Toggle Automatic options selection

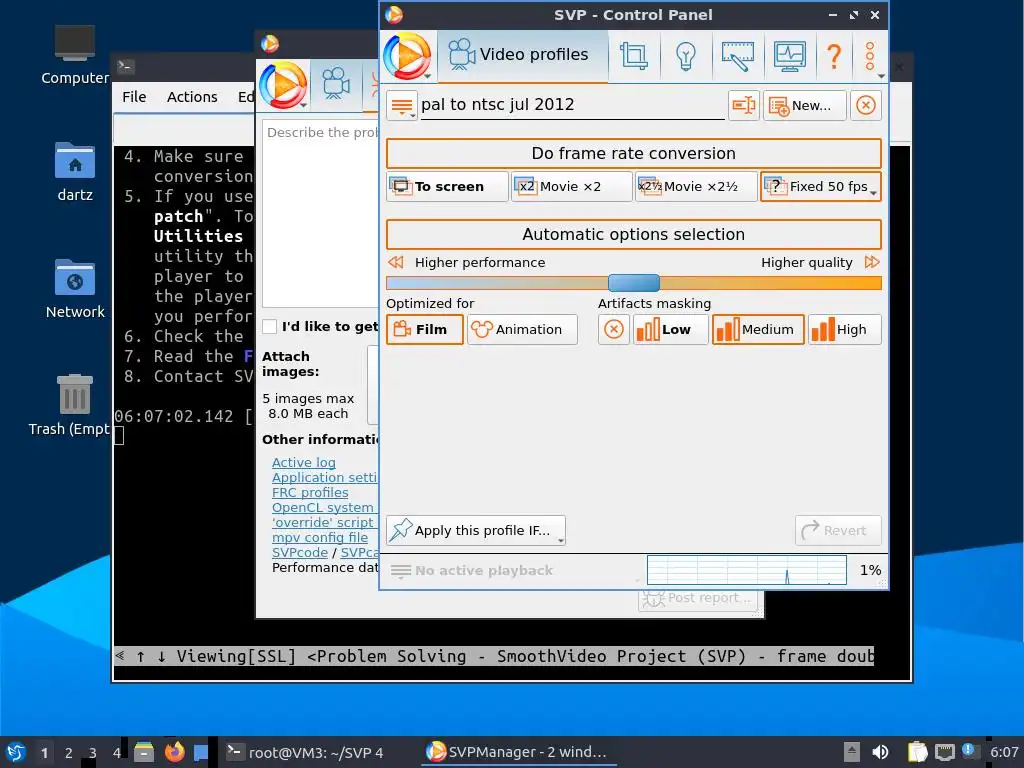click(633, 234)
